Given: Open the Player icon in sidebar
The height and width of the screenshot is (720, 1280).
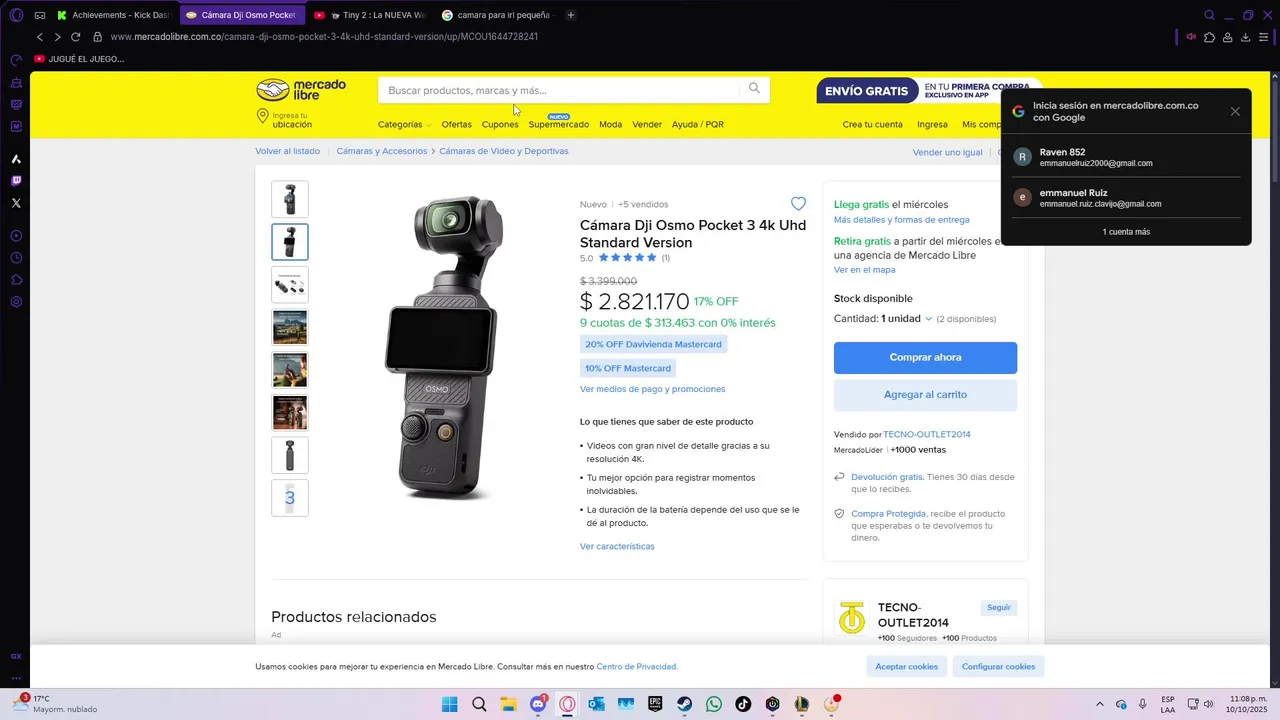Looking at the screenshot, I should click(x=16, y=236).
